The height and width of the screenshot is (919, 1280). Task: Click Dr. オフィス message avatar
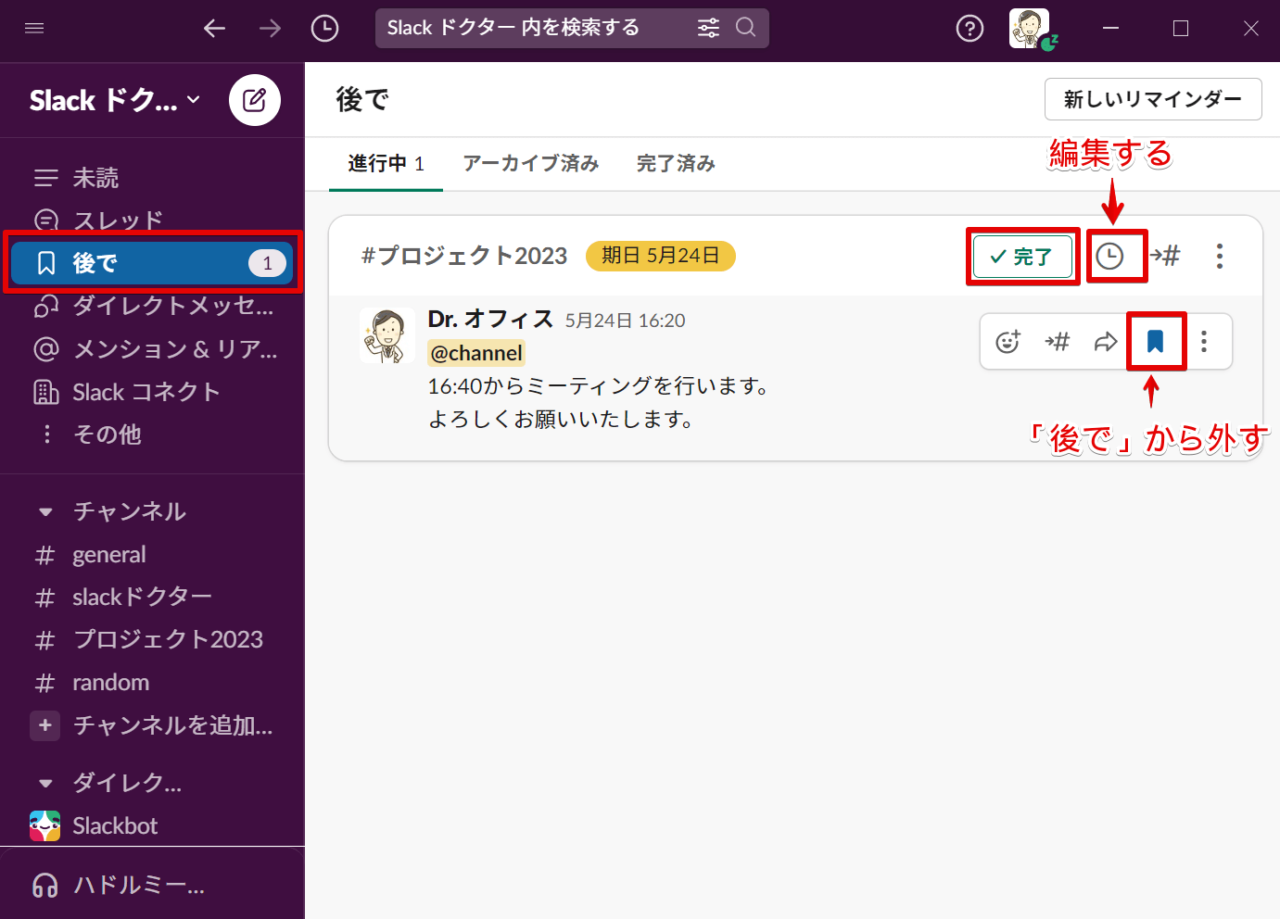click(387, 335)
